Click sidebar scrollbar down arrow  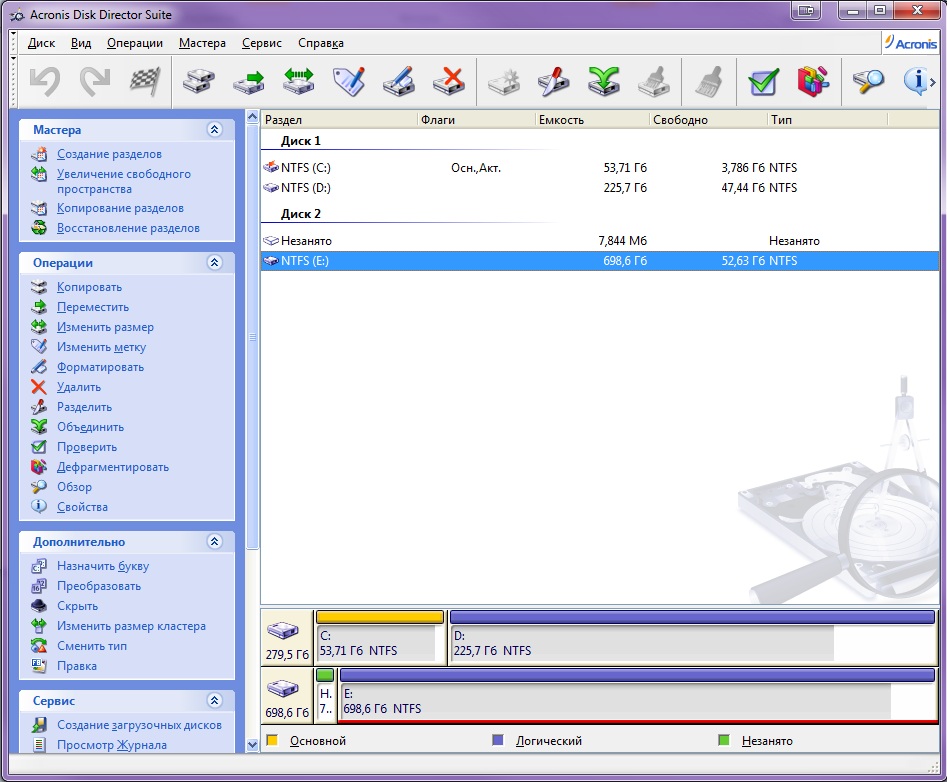(252, 745)
